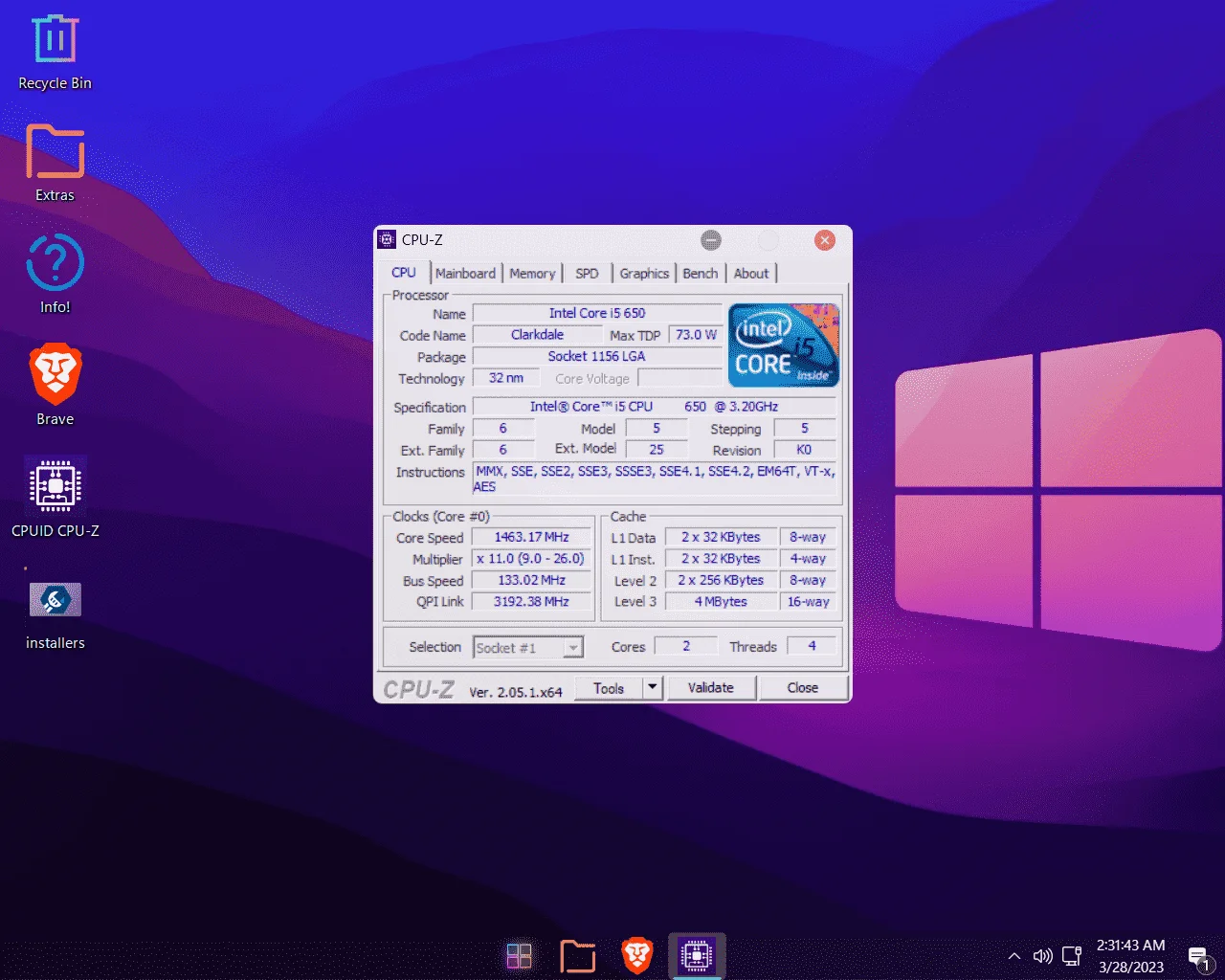
Task: Click the Technology value 32 nm
Action: [x=505, y=378]
